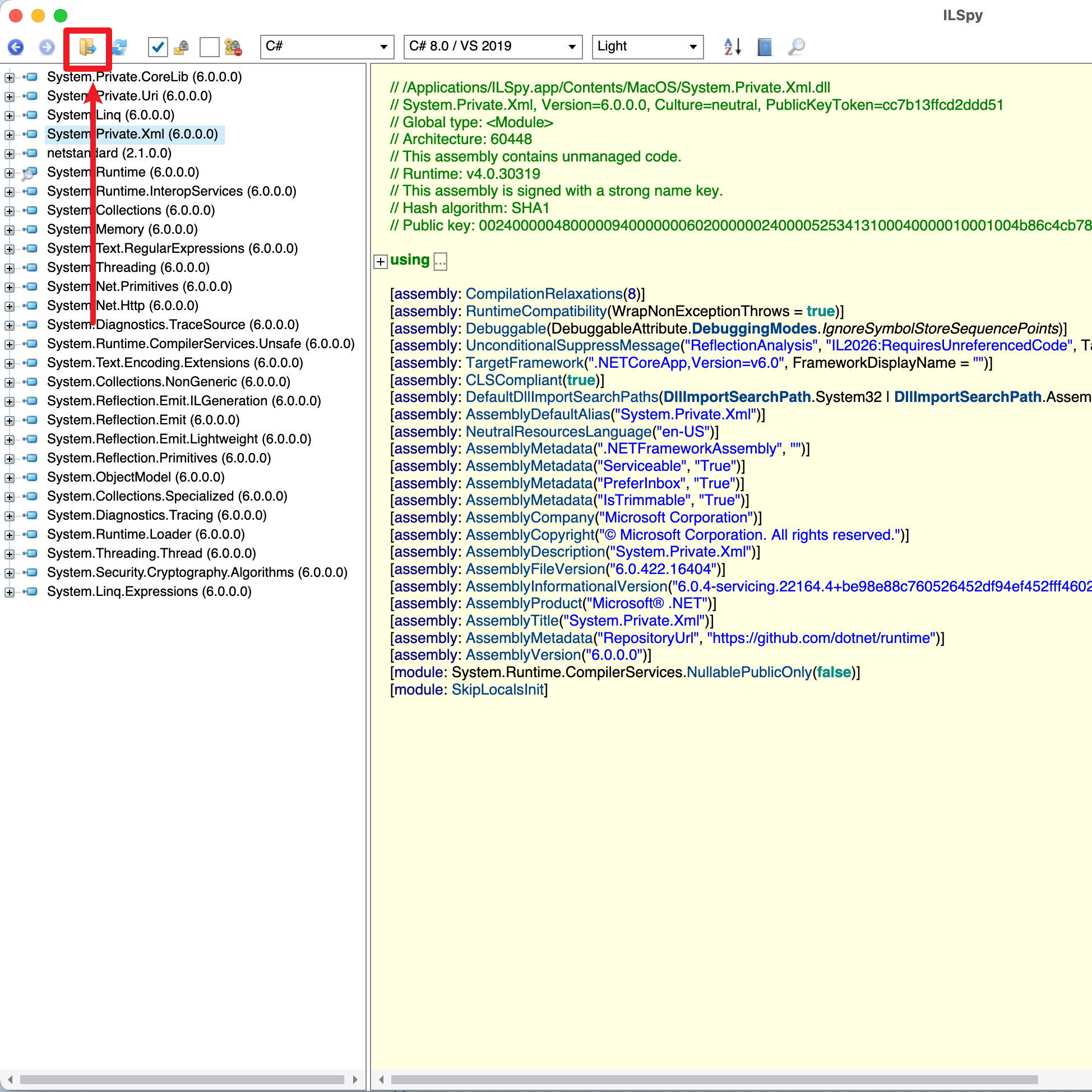
Task: Uncheck the show private/internal types checkbox
Action: pos(157,47)
